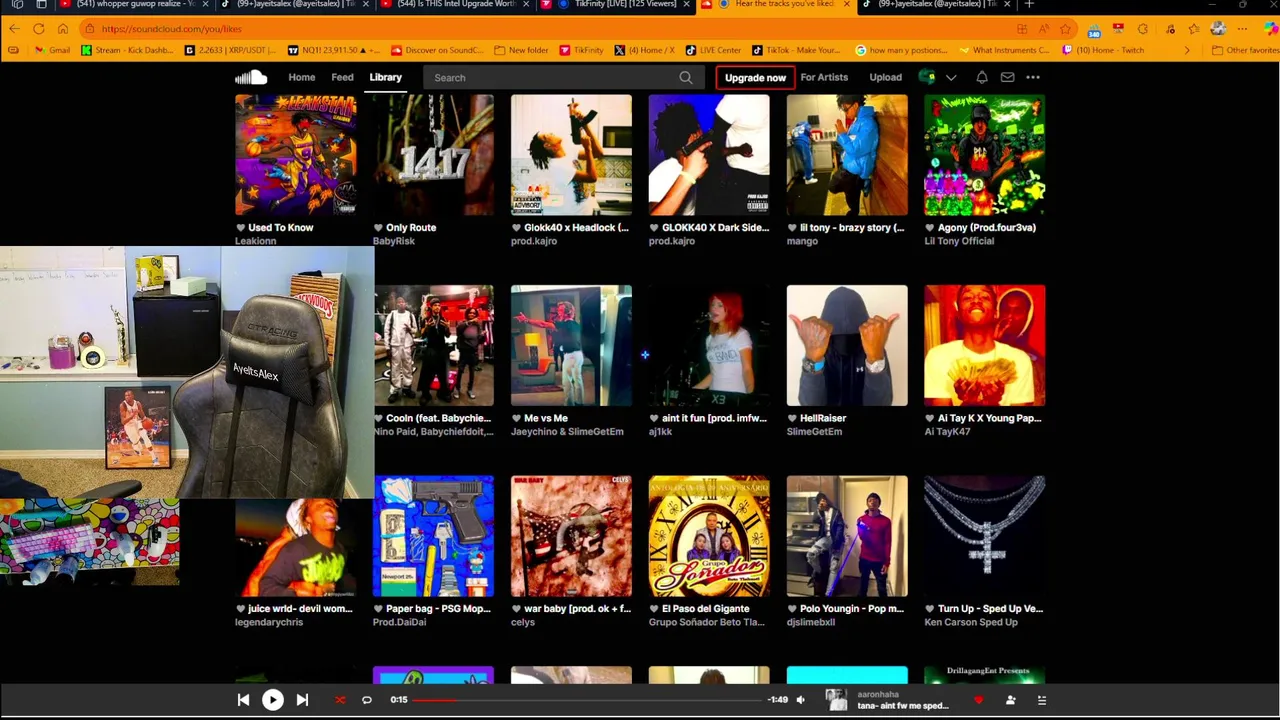1280x720 pixels.
Task: Unlike the currently playing track
Action: coord(978,700)
